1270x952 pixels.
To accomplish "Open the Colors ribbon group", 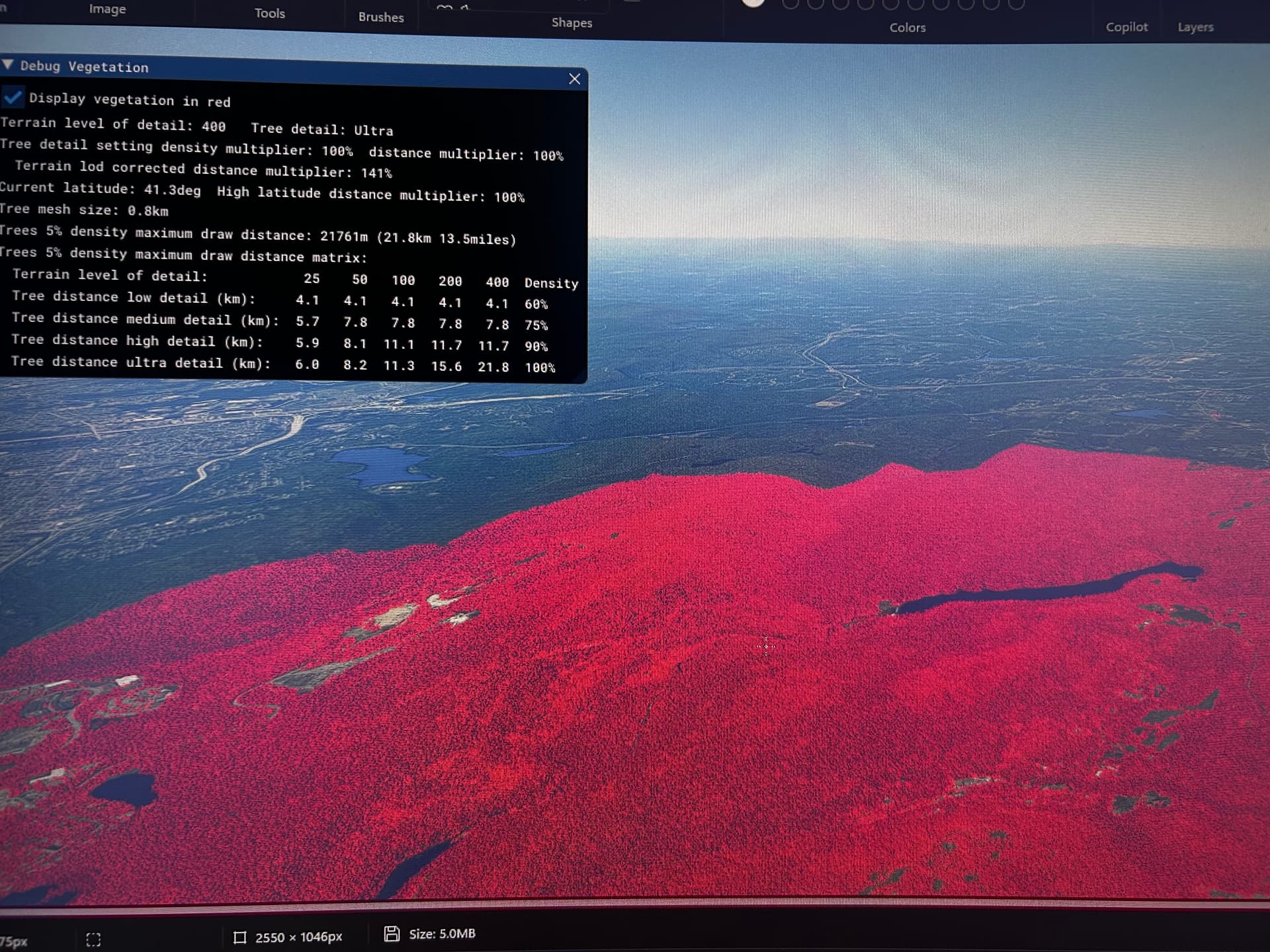I will (908, 27).
